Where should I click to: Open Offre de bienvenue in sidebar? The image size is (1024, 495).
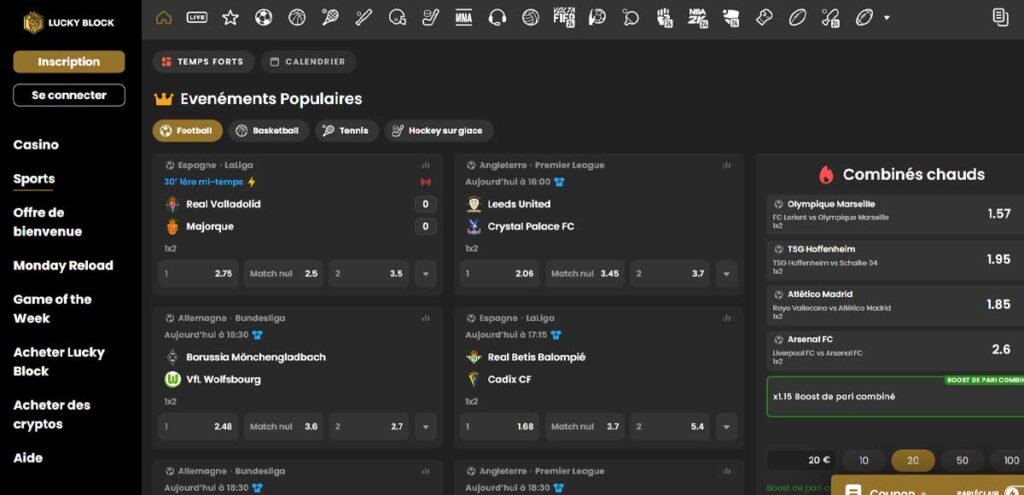click(48, 222)
